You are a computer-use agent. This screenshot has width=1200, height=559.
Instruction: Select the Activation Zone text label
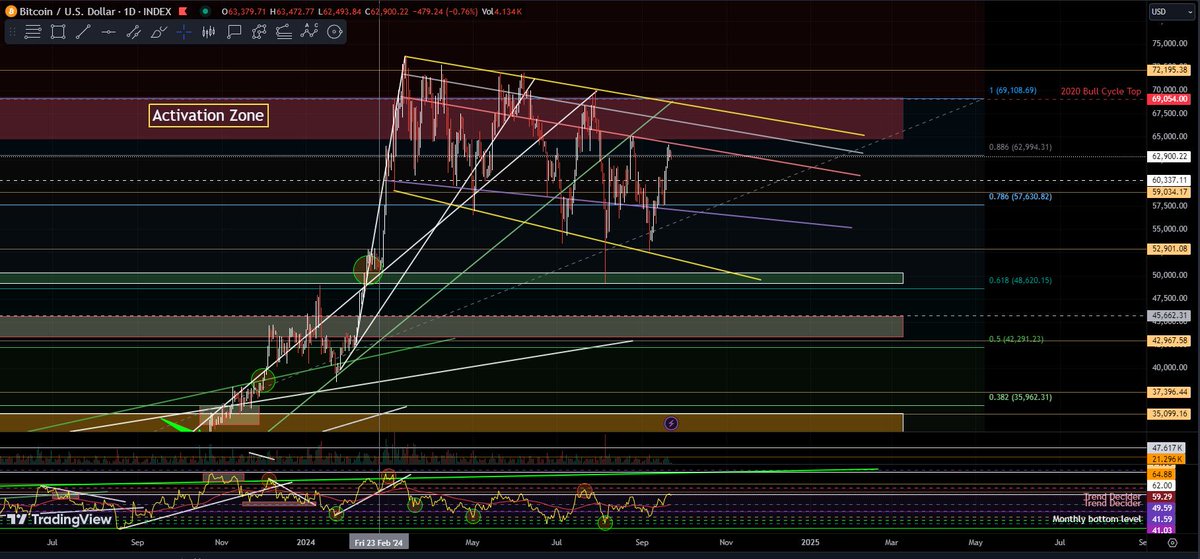click(x=209, y=116)
